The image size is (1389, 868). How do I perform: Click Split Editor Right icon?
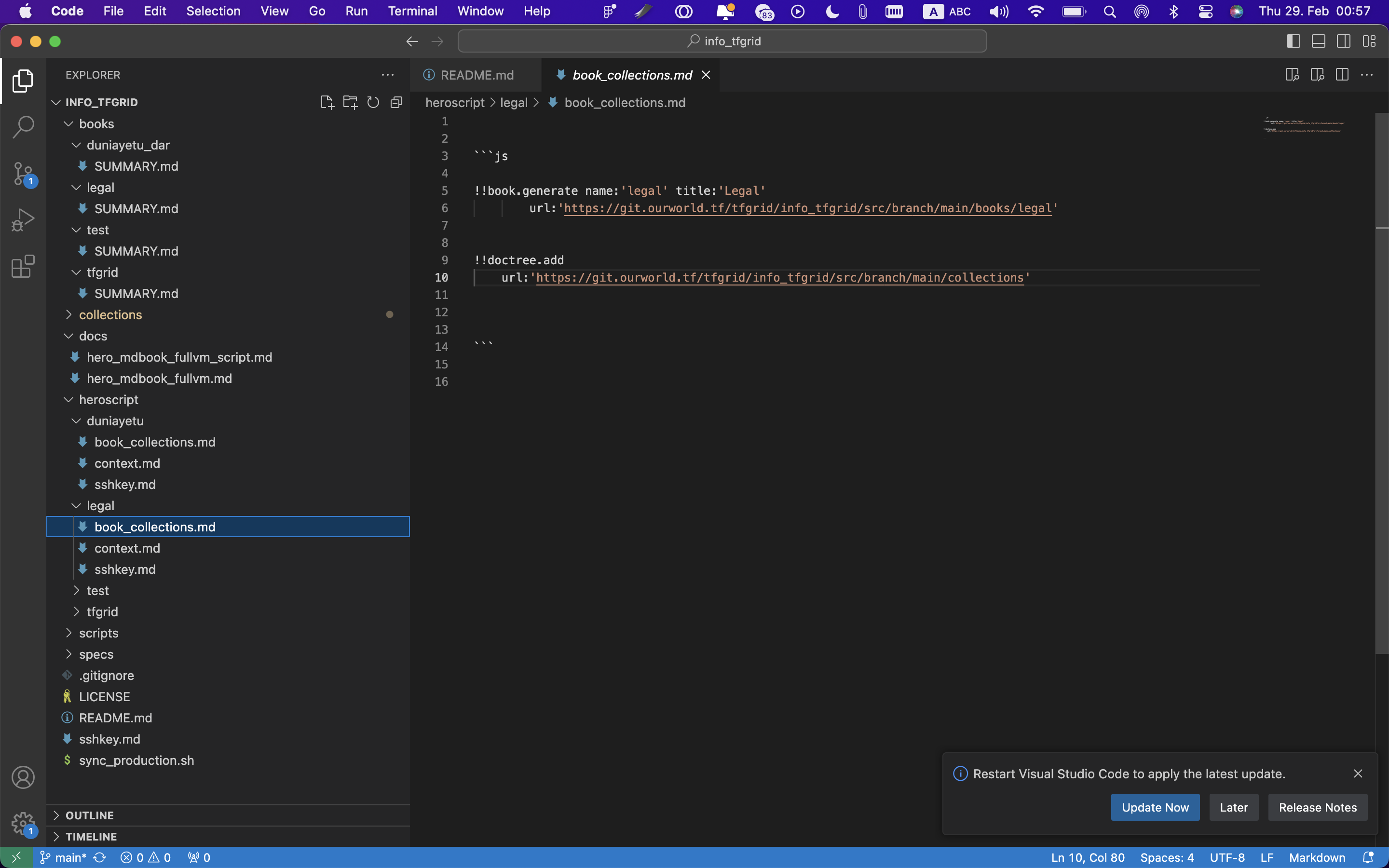(1342, 75)
